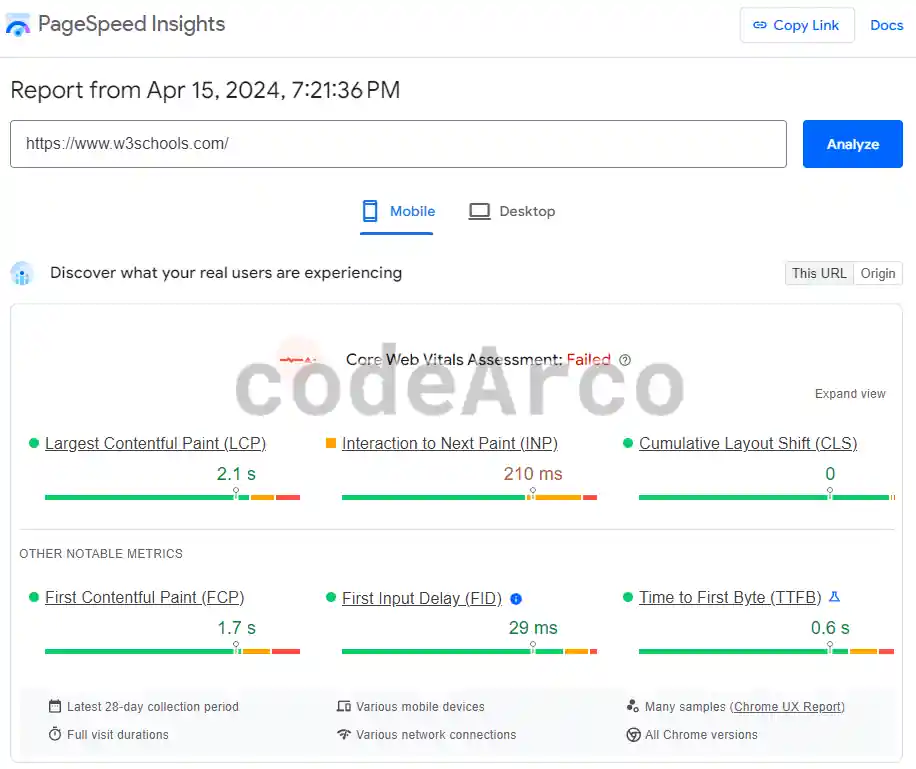Open the Cumulative Layout Shift (CLS) link

click(x=748, y=444)
